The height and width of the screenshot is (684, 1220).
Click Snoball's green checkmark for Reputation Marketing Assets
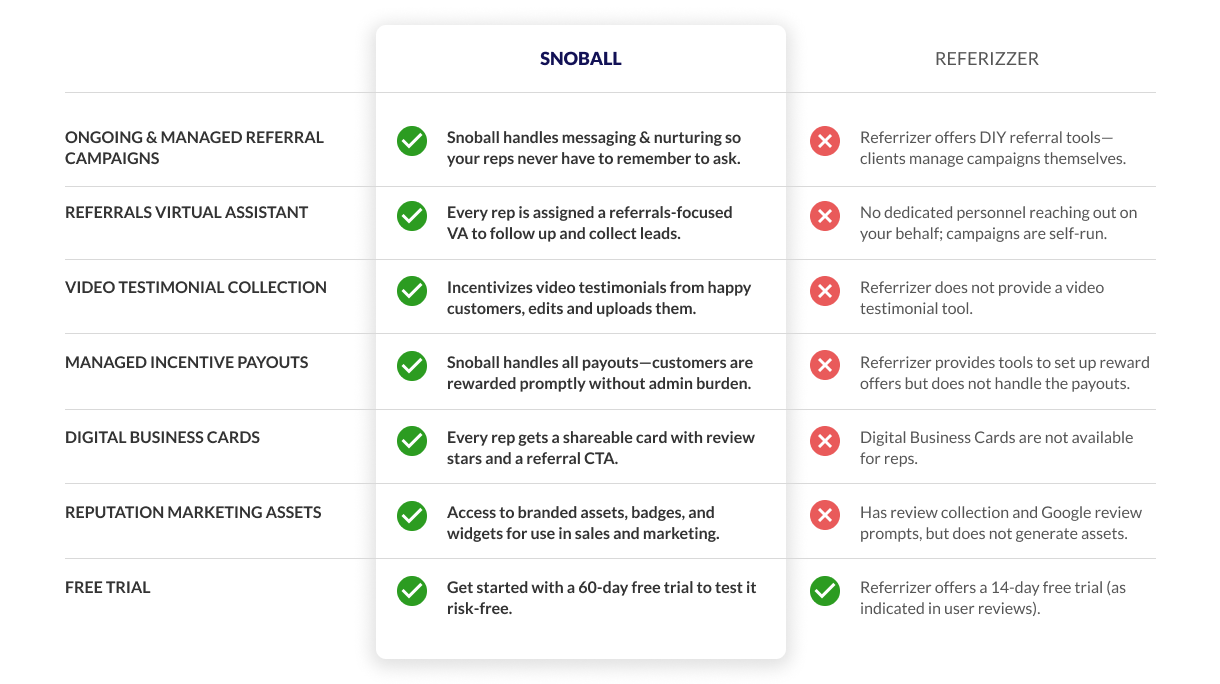pyautogui.click(x=412, y=516)
